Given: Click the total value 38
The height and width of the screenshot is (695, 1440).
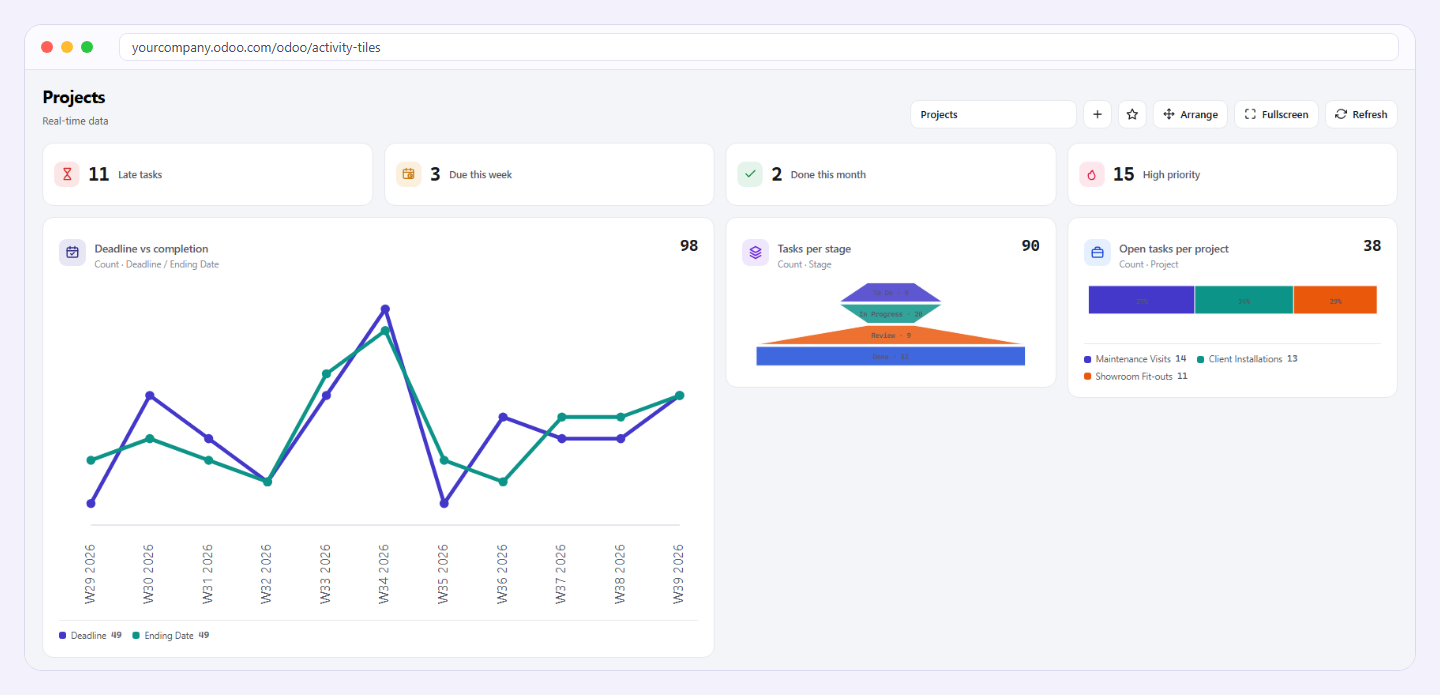Looking at the screenshot, I should click(1372, 246).
